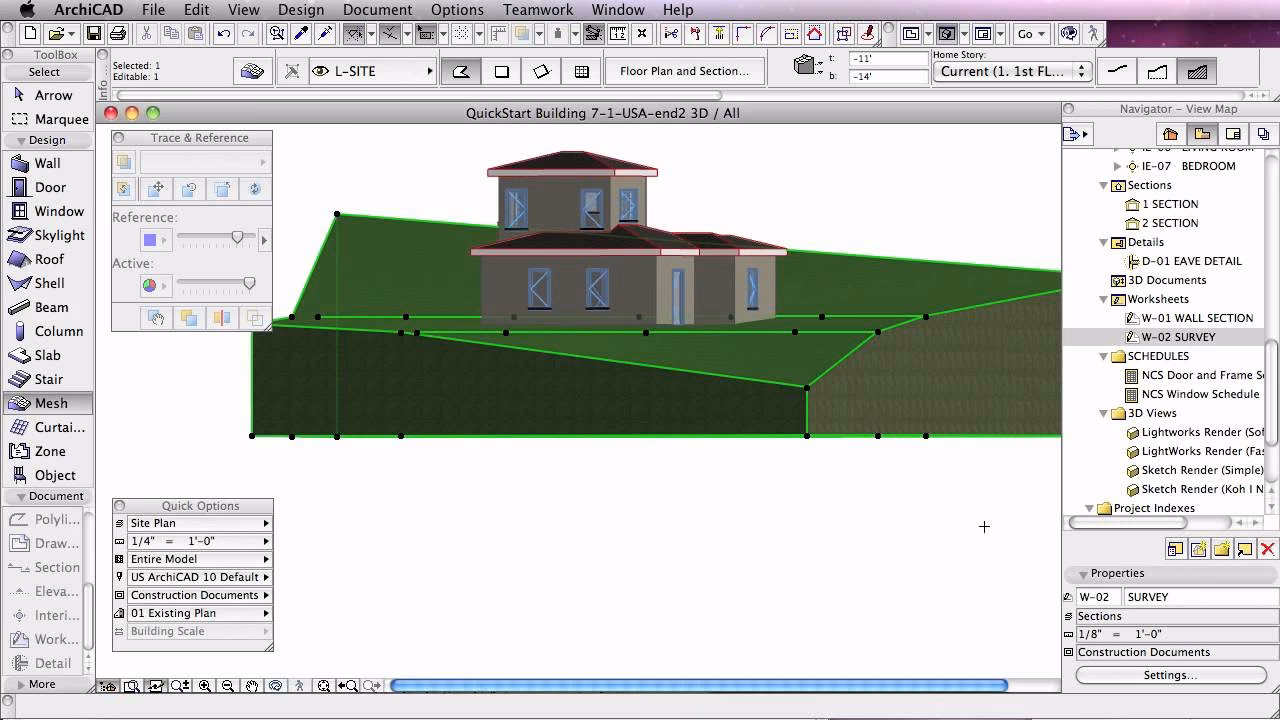Toggle the L-SITE layer visibility eye
Screen dimensions: 1280x720
point(321,71)
